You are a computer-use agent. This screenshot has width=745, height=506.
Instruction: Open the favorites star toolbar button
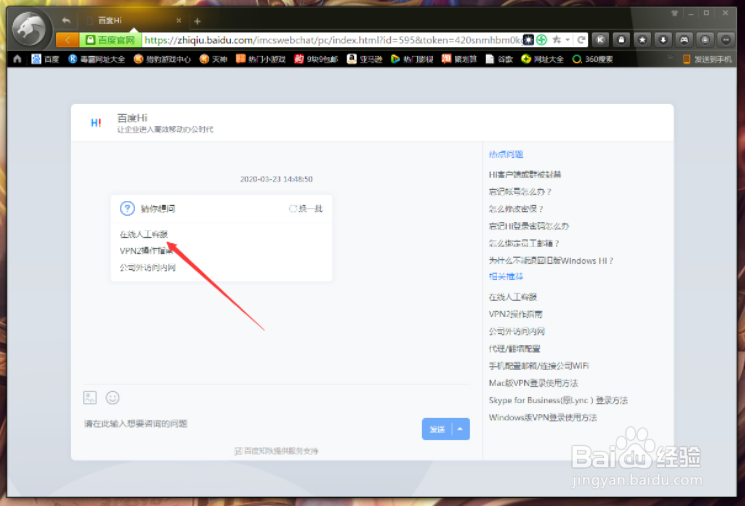642,40
